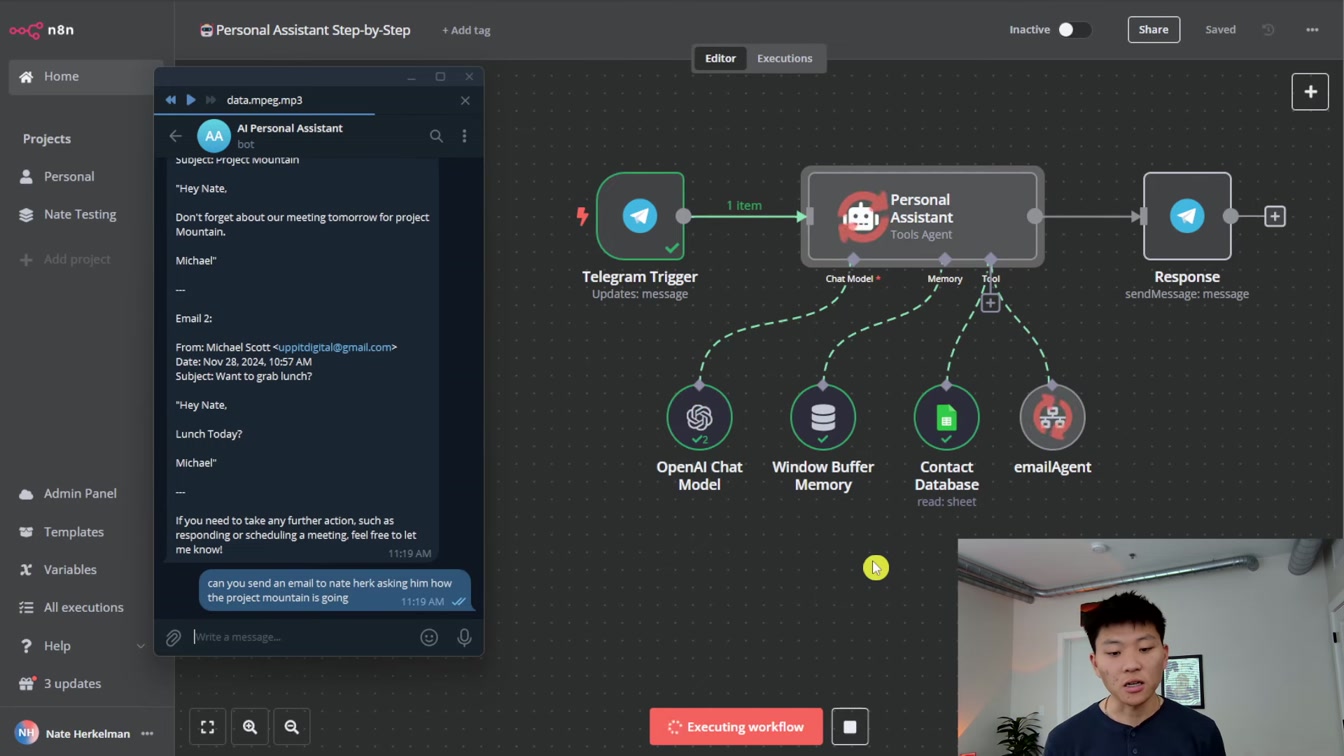Open the Personal project
The height and width of the screenshot is (756, 1344).
click(69, 176)
